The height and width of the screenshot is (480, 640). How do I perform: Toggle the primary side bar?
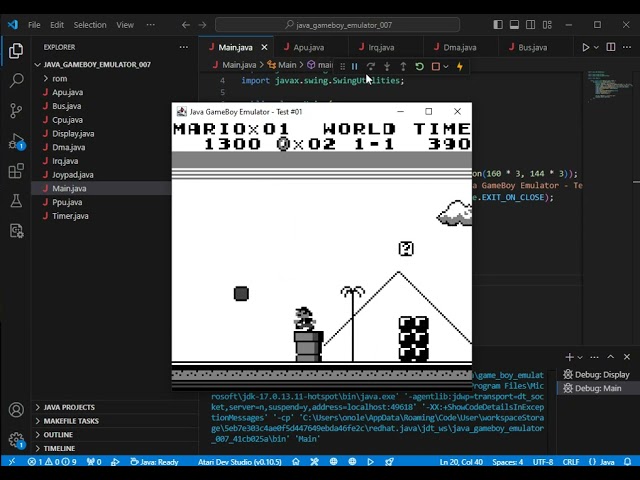498,25
